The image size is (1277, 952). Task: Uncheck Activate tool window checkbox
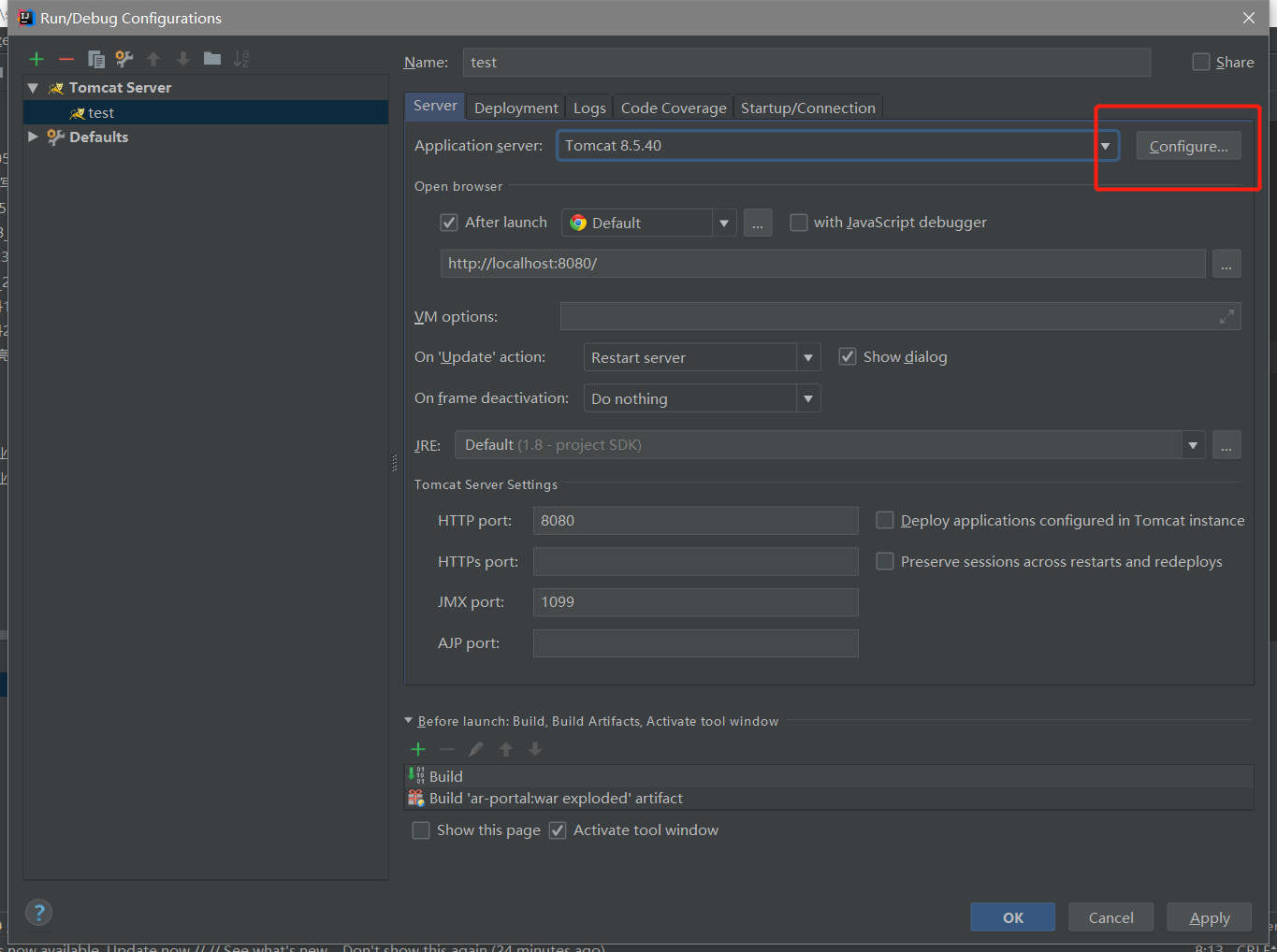pos(558,830)
